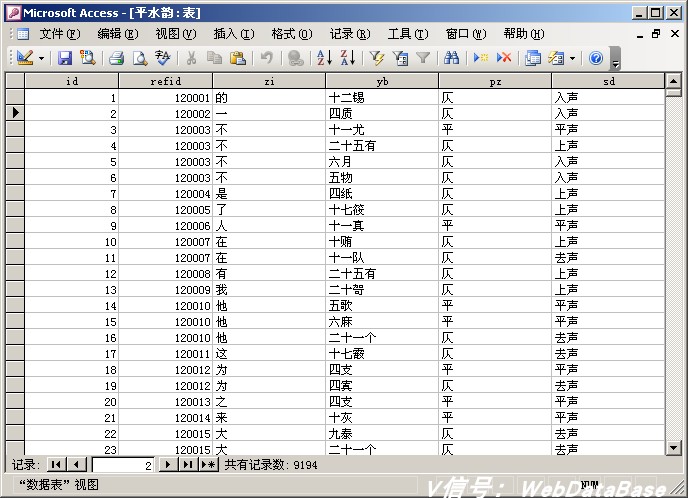Open print preview
This screenshot has width=688, height=498.
click(x=140, y=57)
